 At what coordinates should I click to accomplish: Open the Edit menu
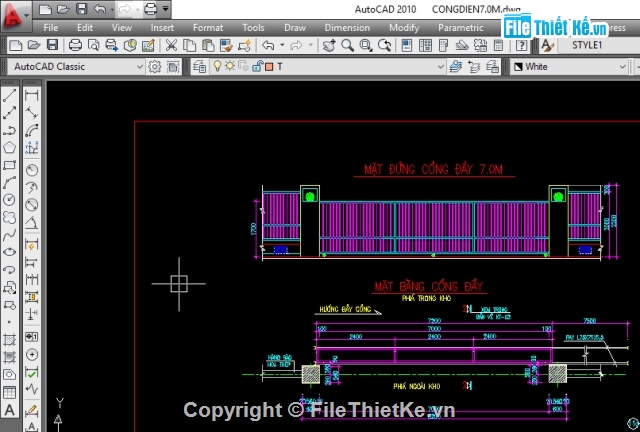pos(85,27)
